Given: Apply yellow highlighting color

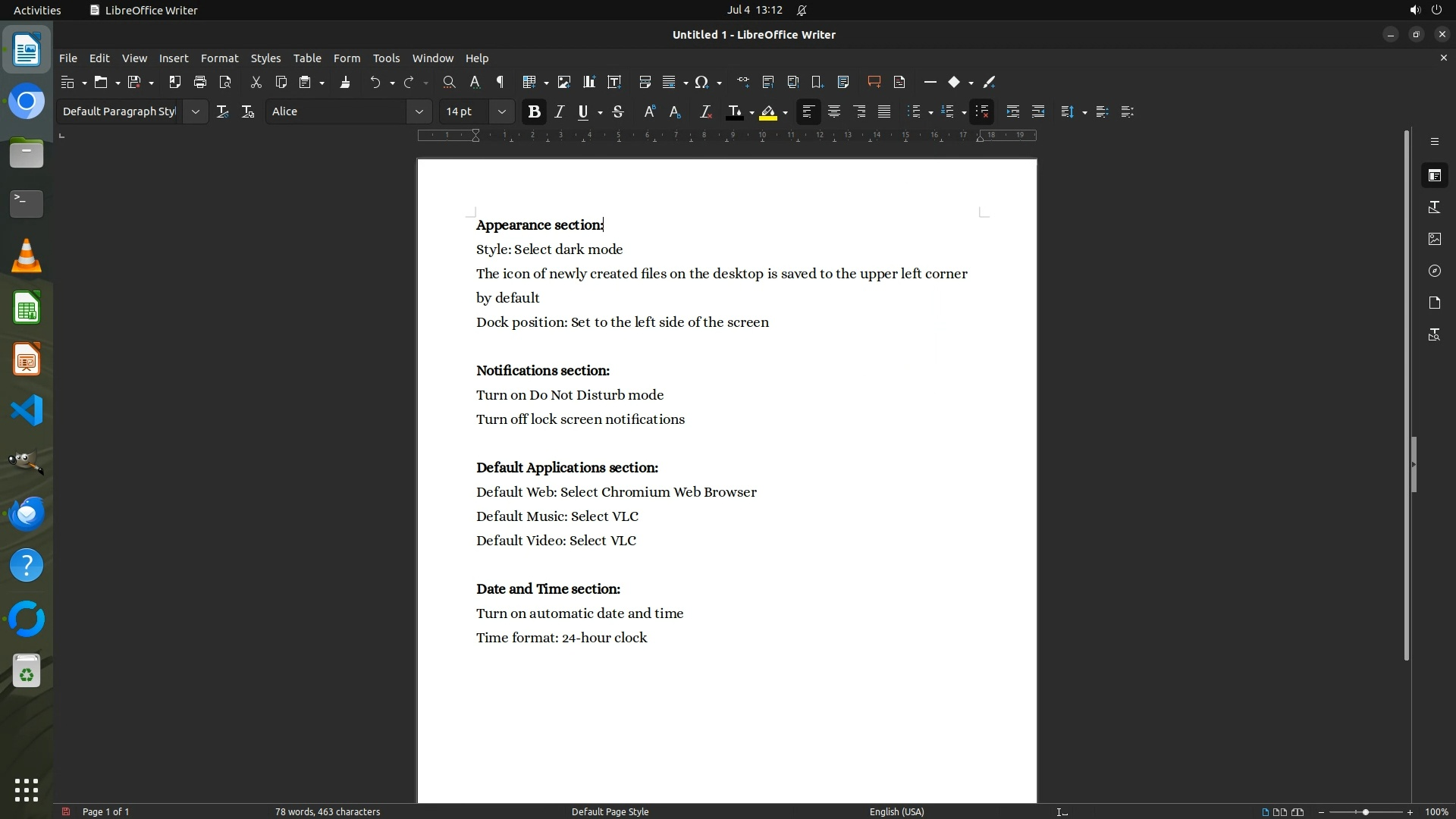Looking at the screenshot, I should [x=768, y=111].
